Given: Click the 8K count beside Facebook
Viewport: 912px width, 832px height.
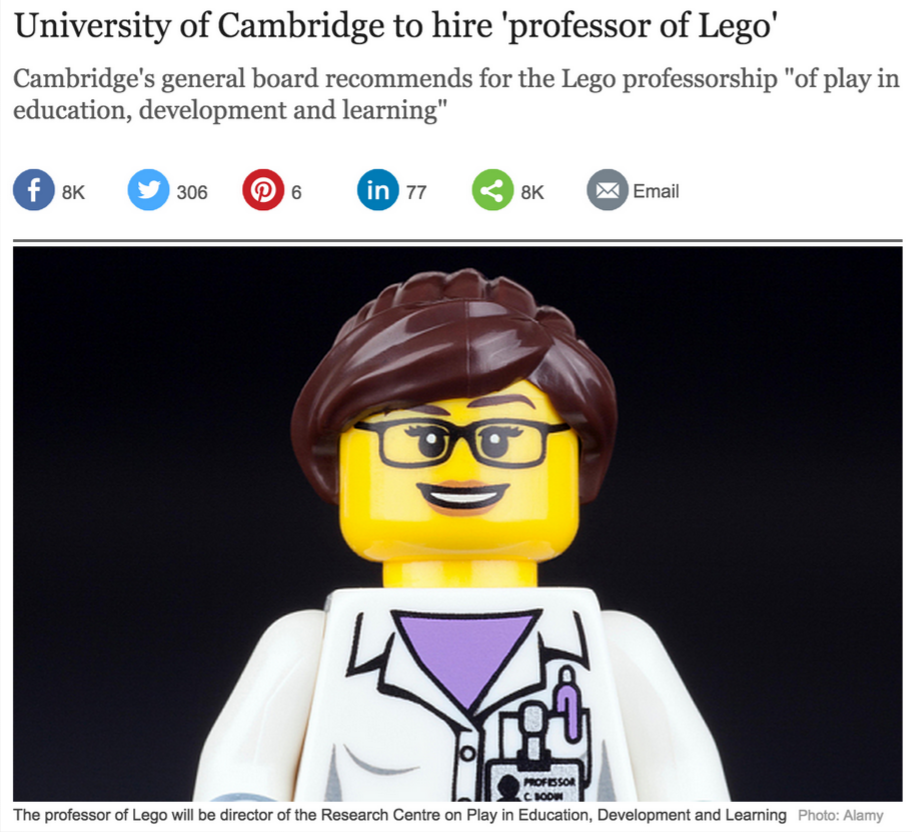Looking at the screenshot, I should 73,192.
